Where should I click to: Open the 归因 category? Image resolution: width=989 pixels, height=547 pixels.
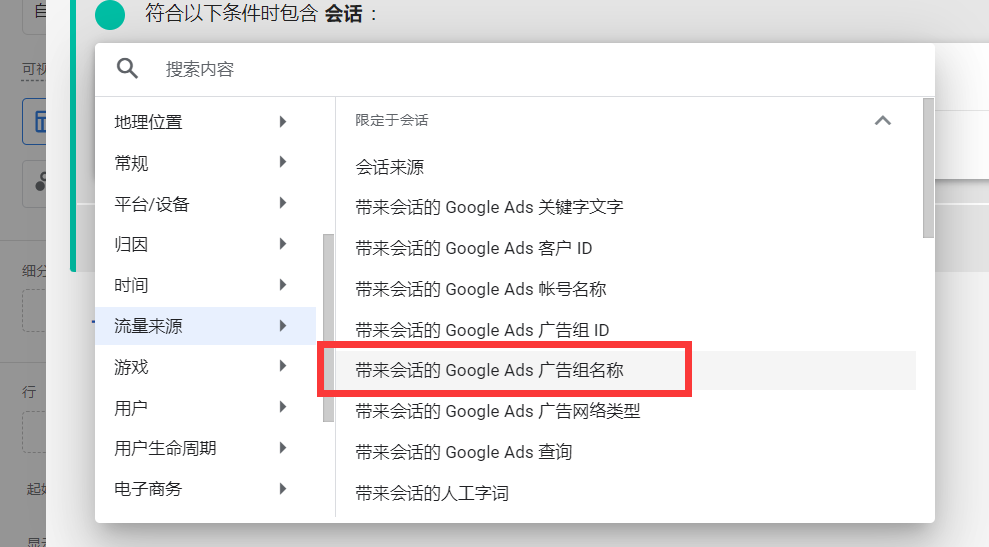[205, 244]
